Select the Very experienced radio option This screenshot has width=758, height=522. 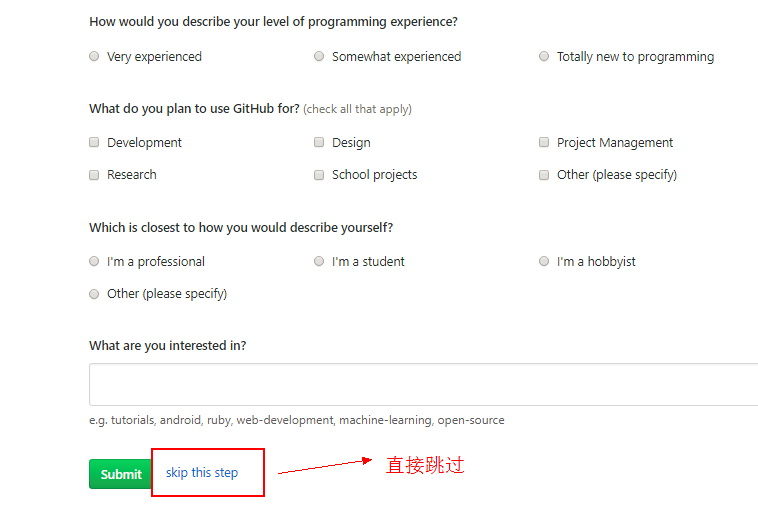(94, 57)
